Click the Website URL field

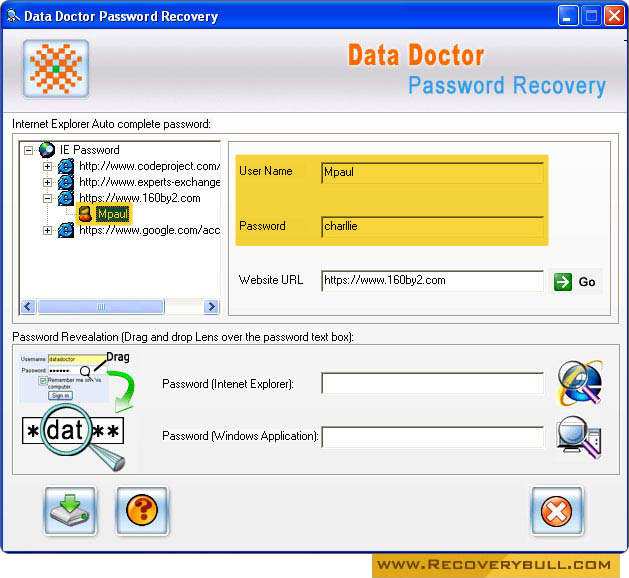coord(432,281)
